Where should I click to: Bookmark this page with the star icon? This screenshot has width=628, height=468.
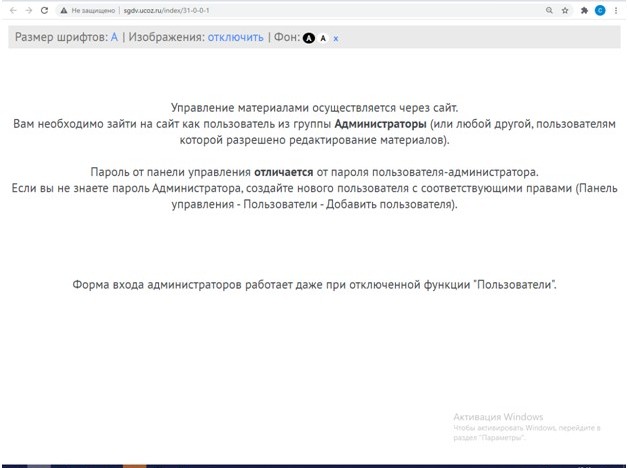tap(566, 10)
